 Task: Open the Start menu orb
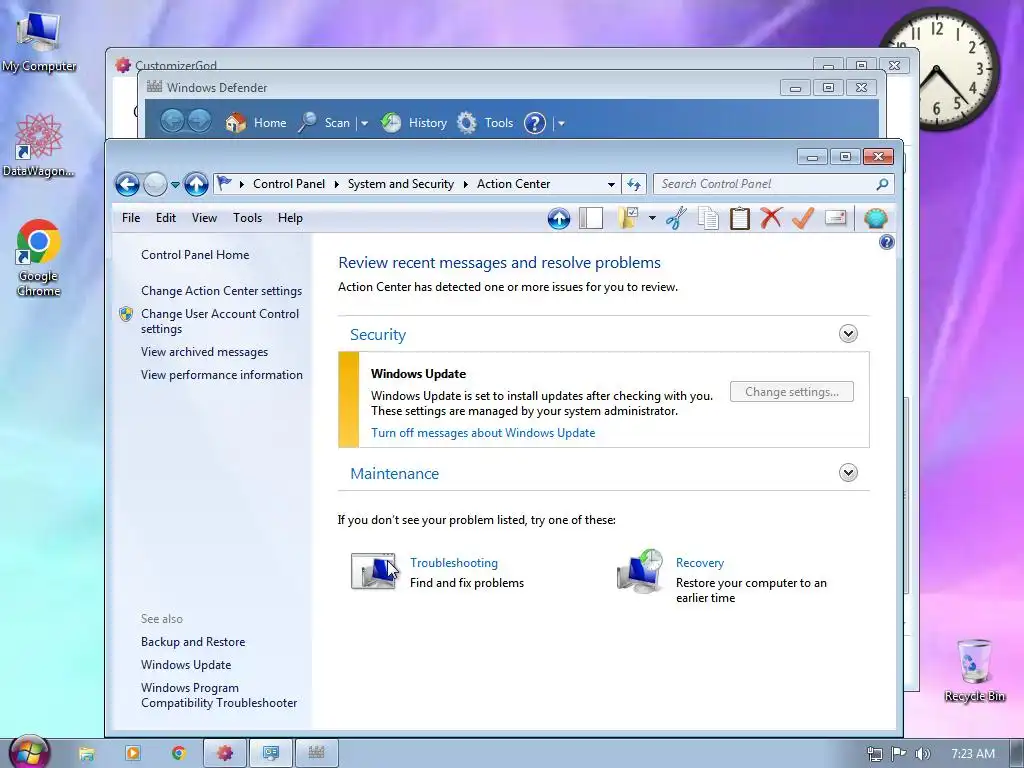click(29, 752)
